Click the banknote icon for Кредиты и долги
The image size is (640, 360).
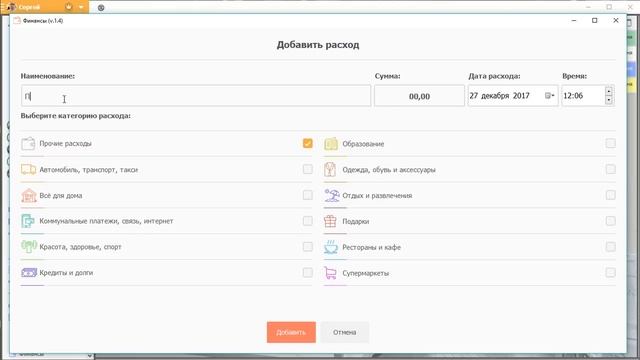point(29,272)
